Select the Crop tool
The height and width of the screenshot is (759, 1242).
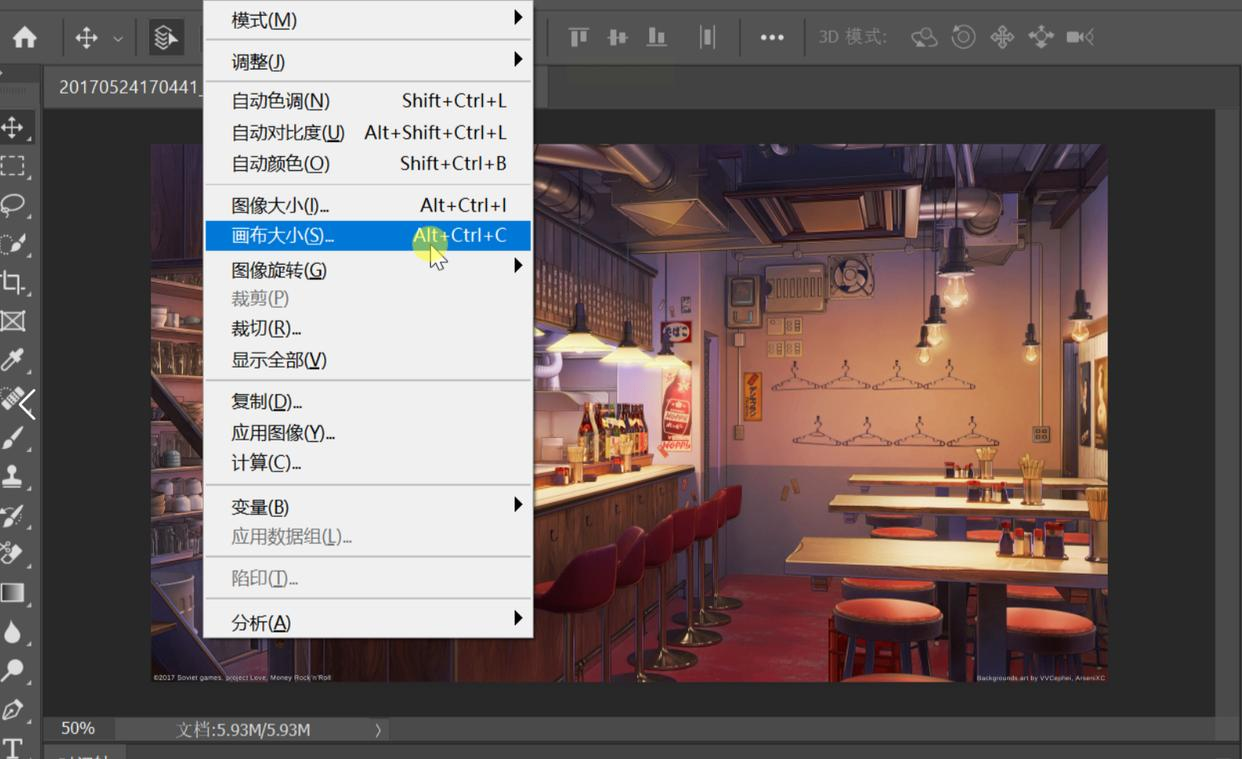pos(13,282)
